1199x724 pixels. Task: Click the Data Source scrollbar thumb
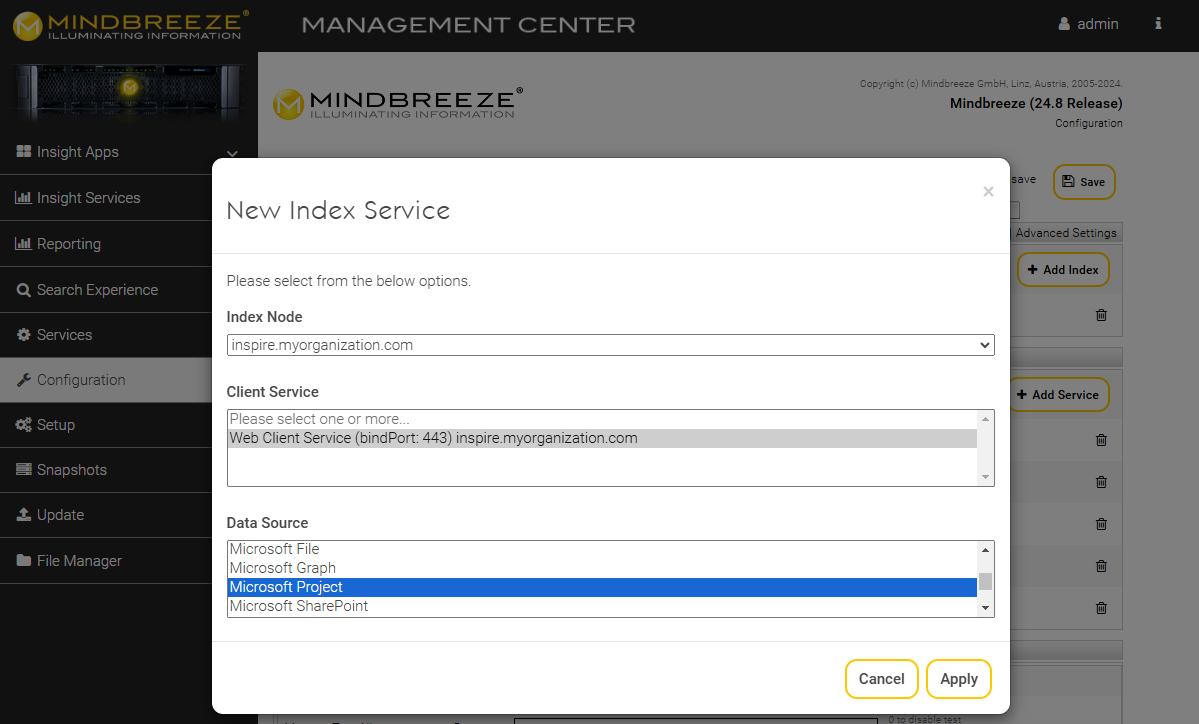986,581
